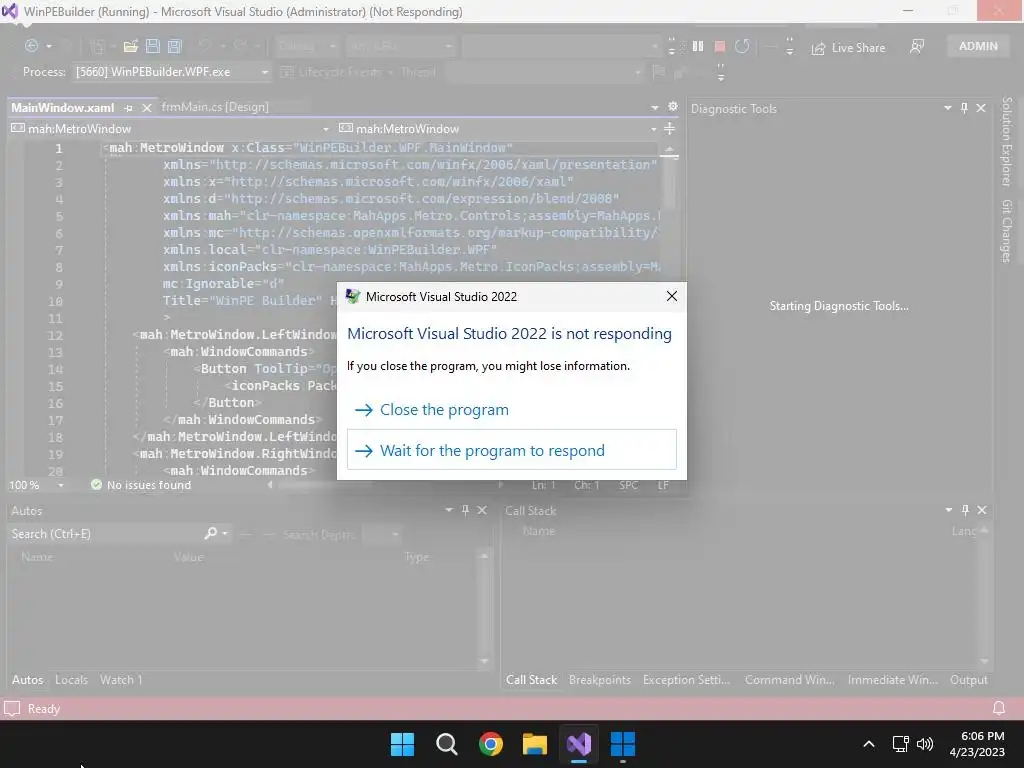Click the Send Feedback person icon
Image resolution: width=1024 pixels, height=768 pixels.
coord(917,46)
